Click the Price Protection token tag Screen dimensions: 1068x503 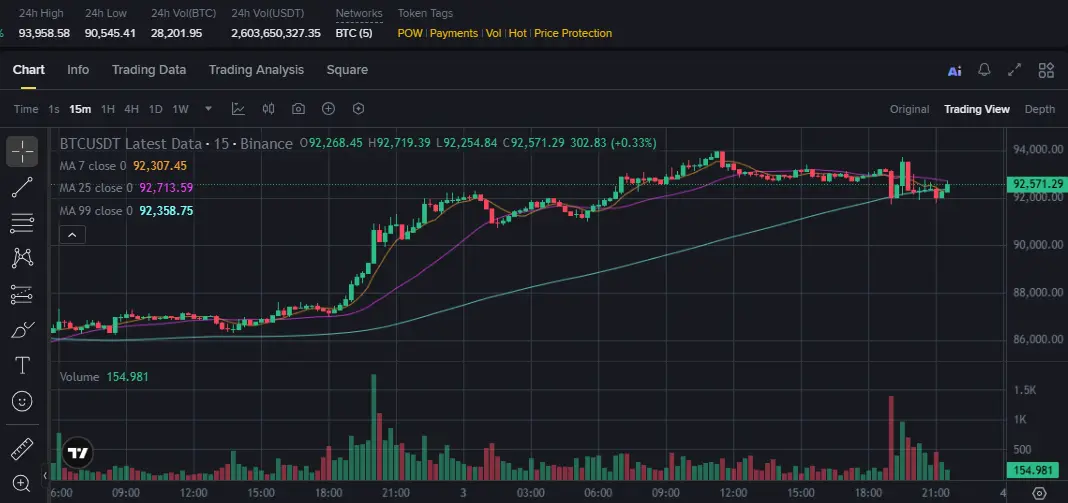pyautogui.click(x=573, y=33)
